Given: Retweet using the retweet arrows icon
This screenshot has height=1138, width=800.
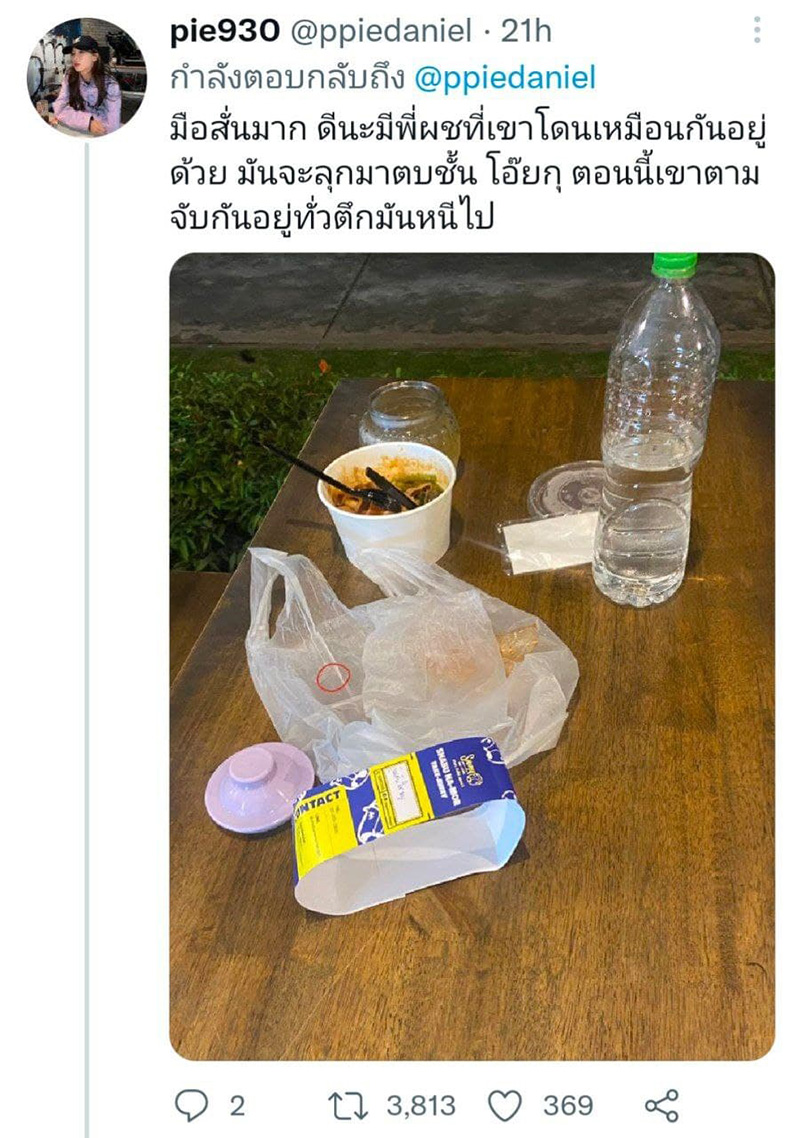Looking at the screenshot, I should coord(348,1106).
